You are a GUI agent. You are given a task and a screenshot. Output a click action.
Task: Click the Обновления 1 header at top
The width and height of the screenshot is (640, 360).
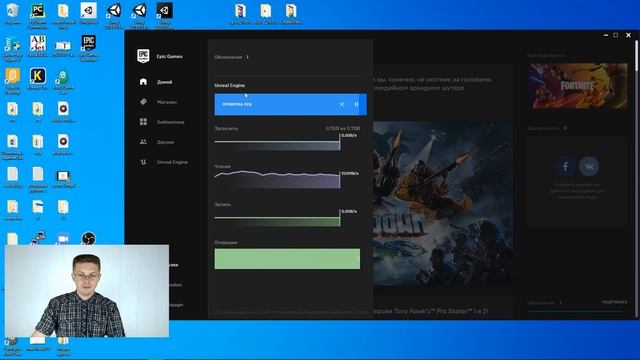pos(231,57)
